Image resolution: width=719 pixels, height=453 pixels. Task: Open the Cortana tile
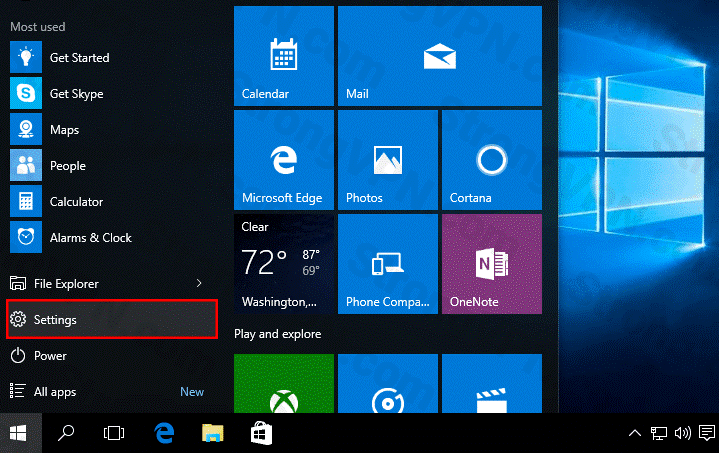click(x=492, y=160)
